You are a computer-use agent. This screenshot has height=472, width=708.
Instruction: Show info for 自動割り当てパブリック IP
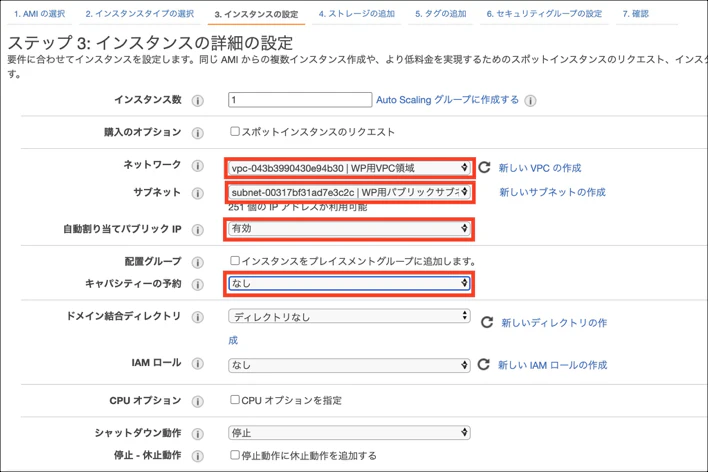(197, 230)
